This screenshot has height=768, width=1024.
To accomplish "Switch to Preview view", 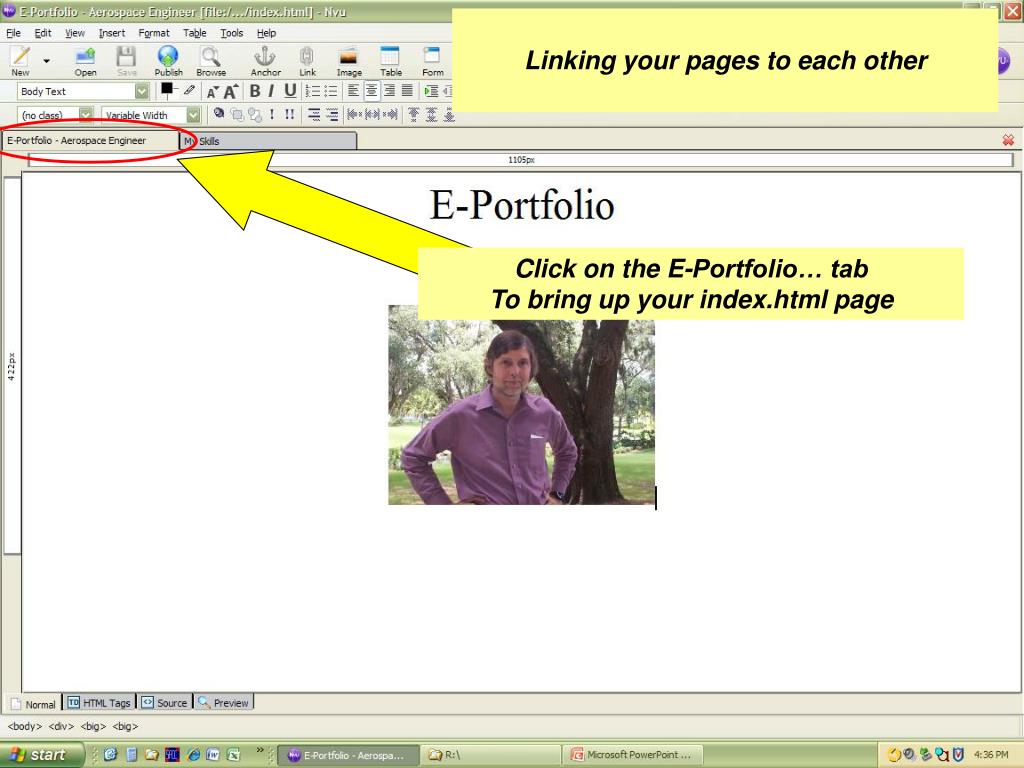I will 223,703.
